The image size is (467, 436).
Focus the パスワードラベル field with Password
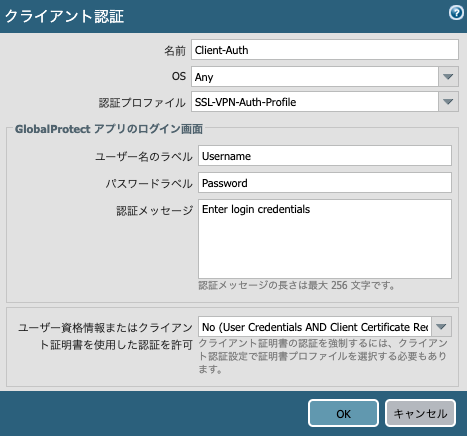click(325, 183)
